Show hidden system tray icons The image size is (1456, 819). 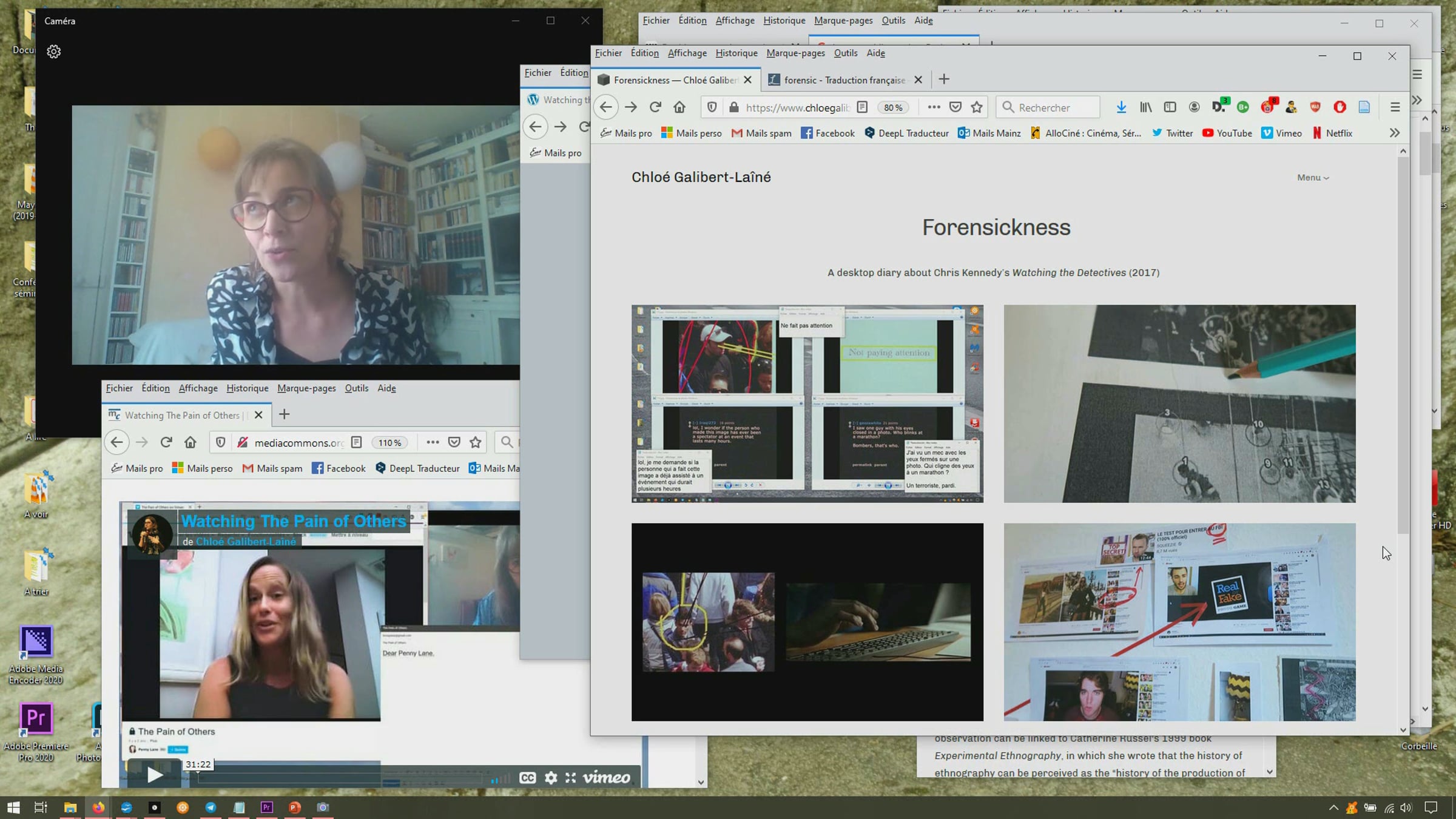click(x=1333, y=807)
